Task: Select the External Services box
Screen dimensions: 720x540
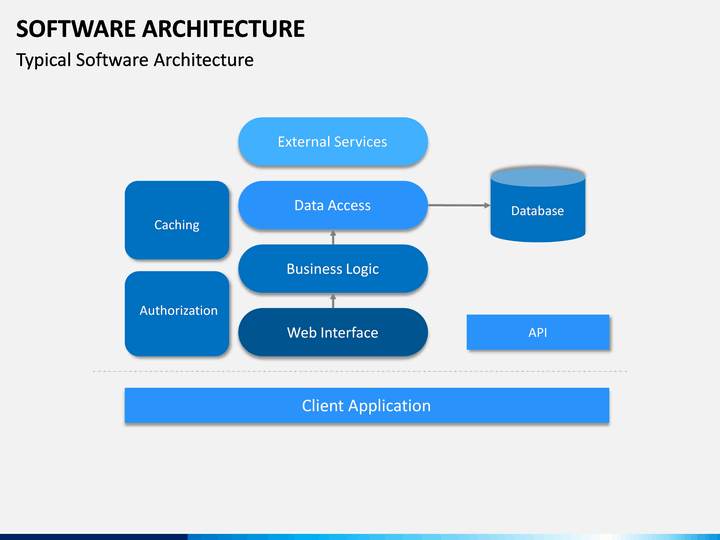Action: click(333, 141)
